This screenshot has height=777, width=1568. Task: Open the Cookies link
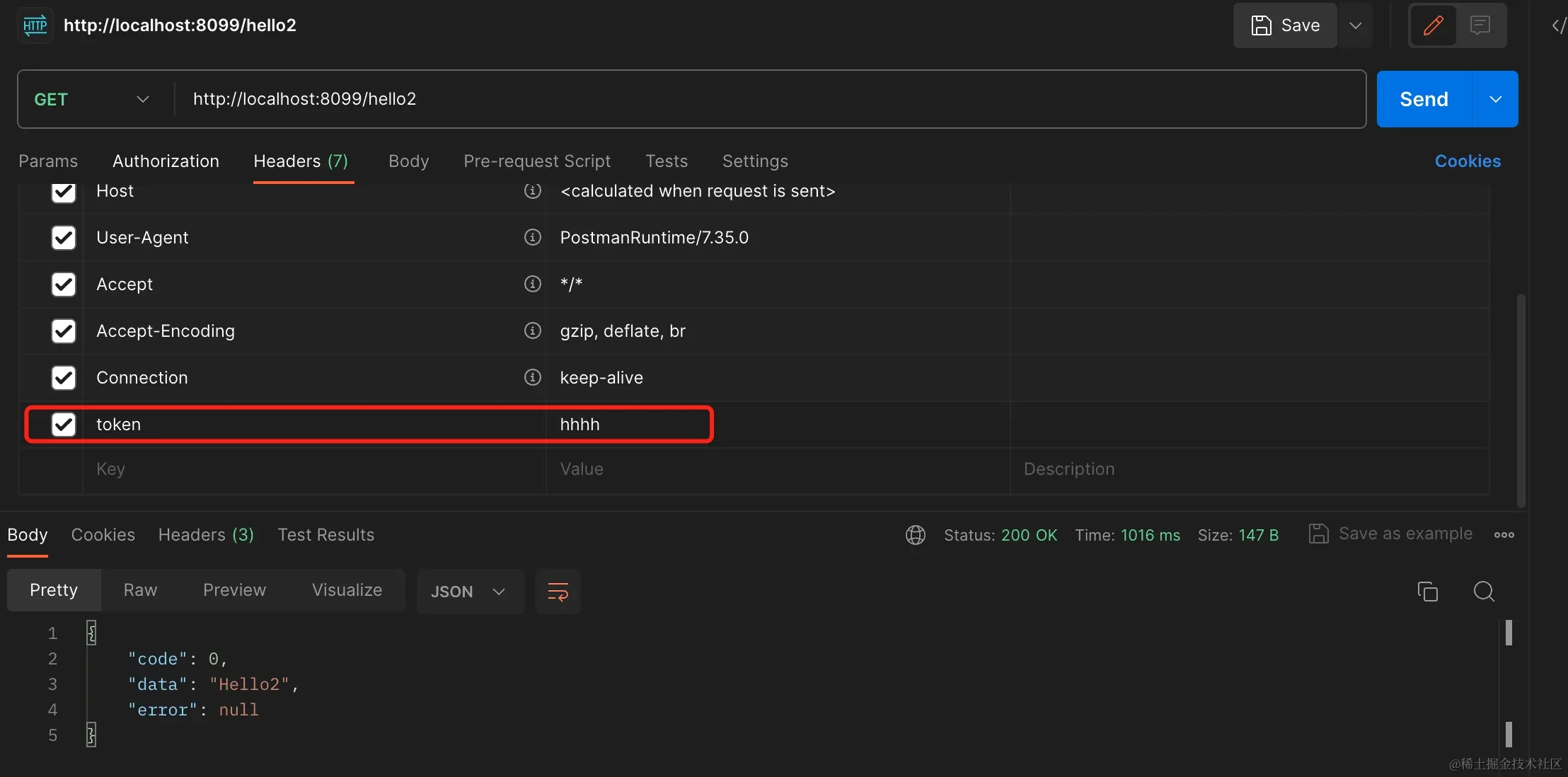pos(1467,161)
